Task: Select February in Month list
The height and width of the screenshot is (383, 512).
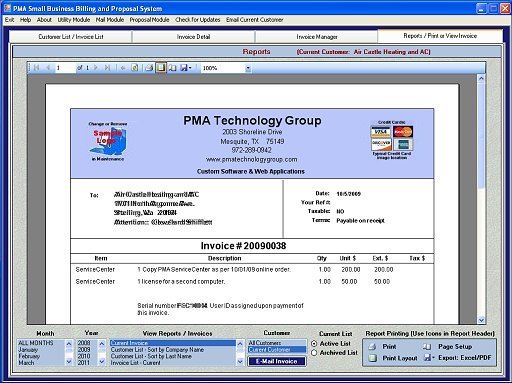Action: point(41,356)
